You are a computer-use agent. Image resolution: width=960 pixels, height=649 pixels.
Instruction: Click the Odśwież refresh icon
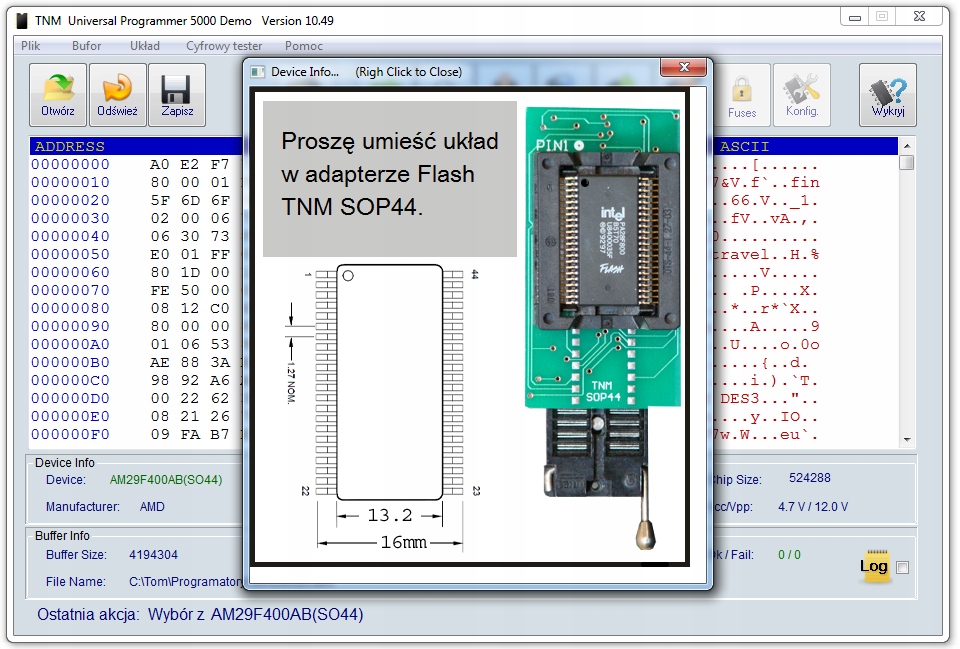point(118,95)
